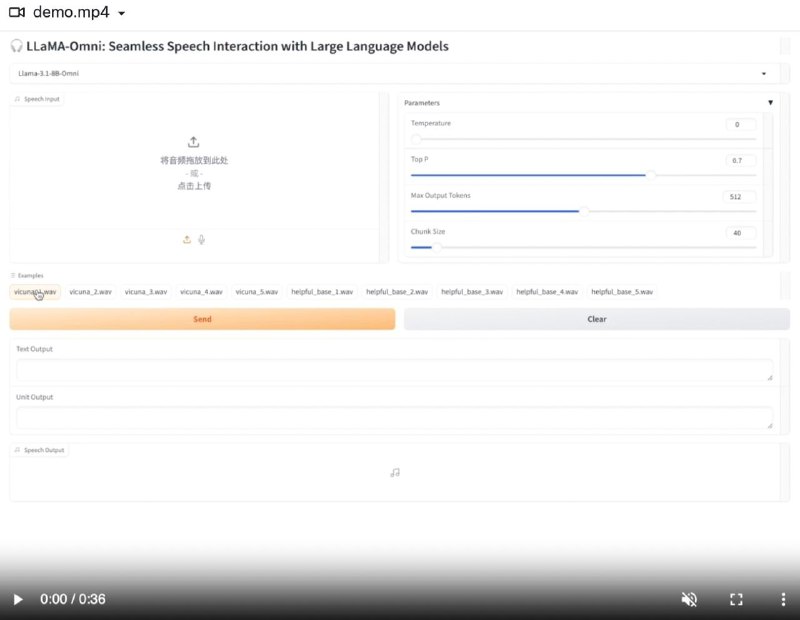Viewport: 800px width, 620px height.
Task: Adjust the Max Output Tokens slider
Action: 583,211
